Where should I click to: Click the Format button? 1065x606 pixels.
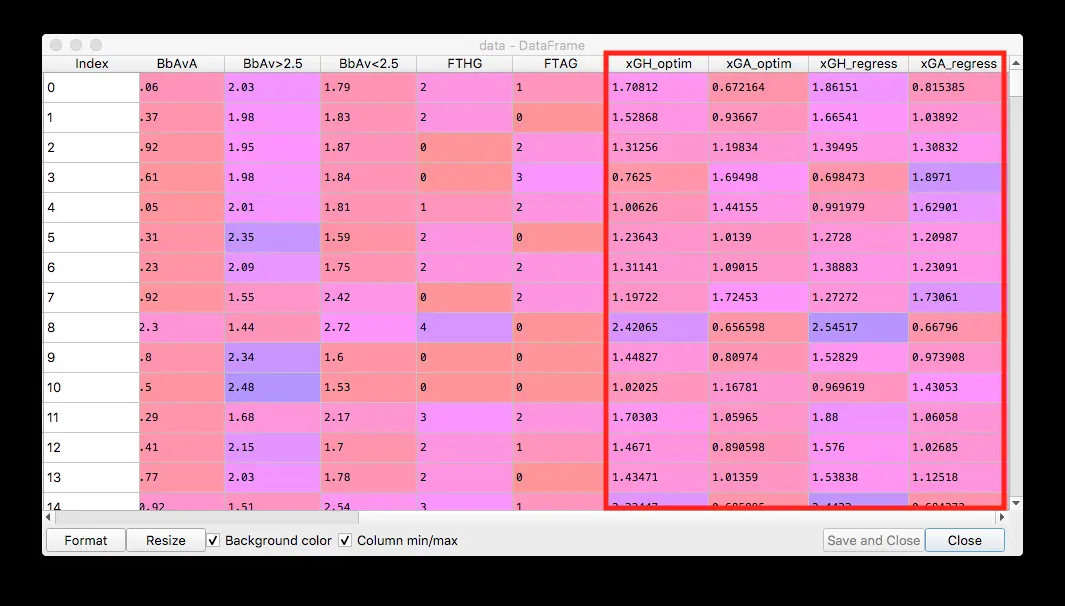[86, 540]
